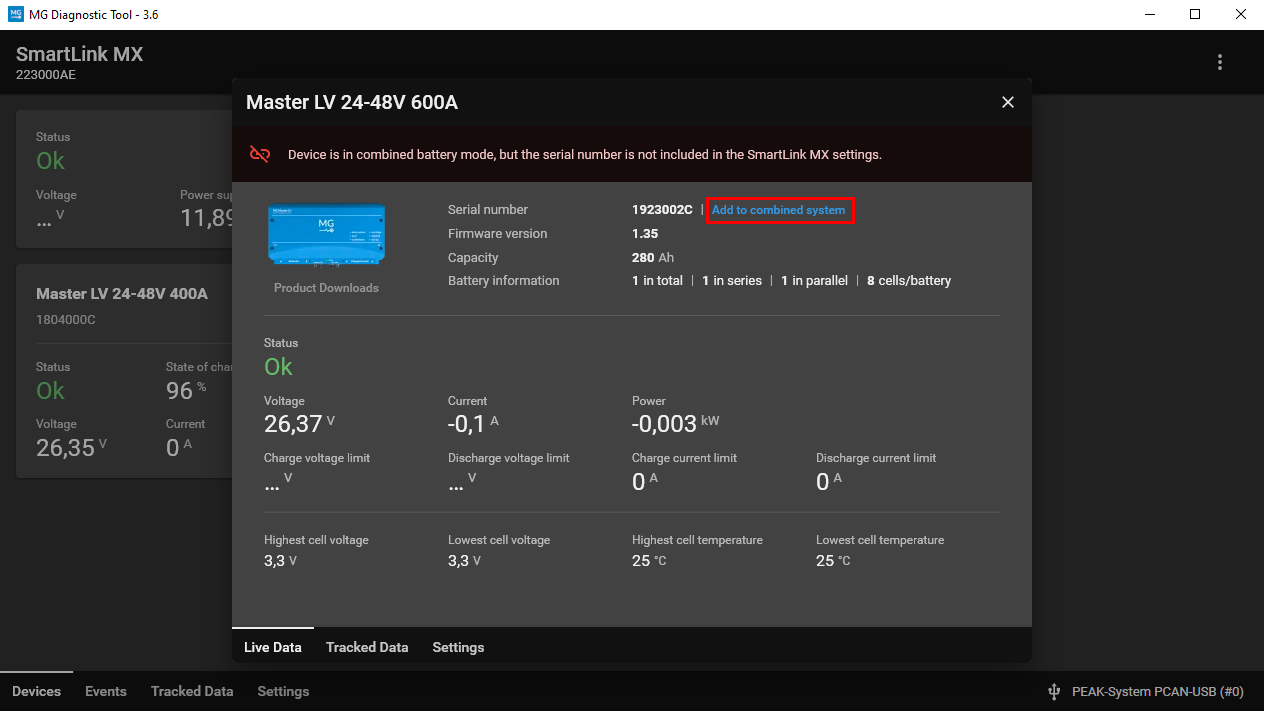
Task: Open the Product Downloads link
Action: [326, 288]
